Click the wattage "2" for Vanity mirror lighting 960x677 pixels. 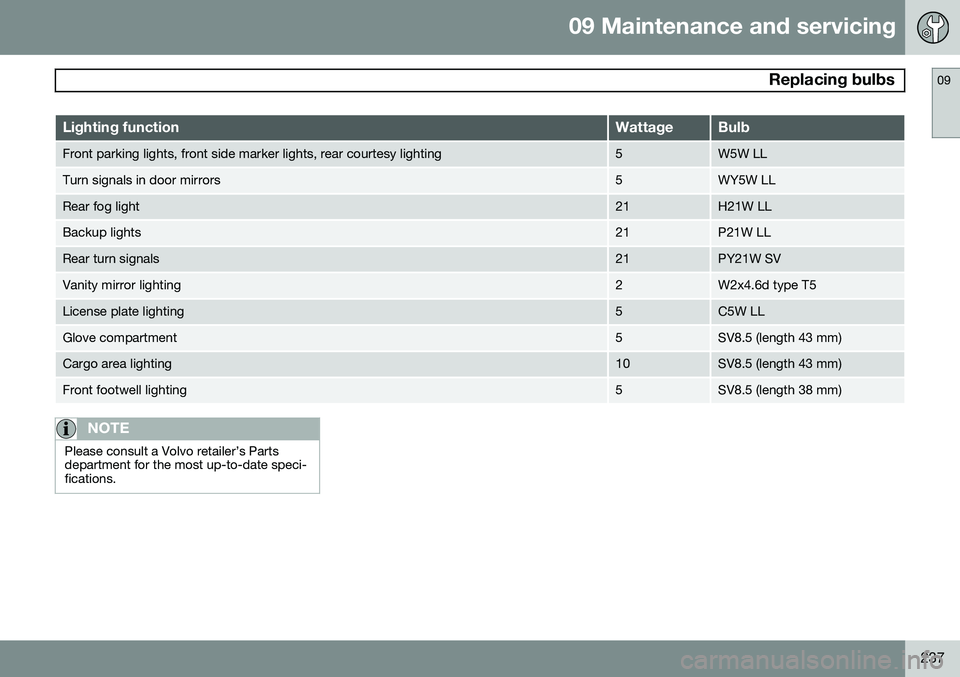tap(619, 285)
